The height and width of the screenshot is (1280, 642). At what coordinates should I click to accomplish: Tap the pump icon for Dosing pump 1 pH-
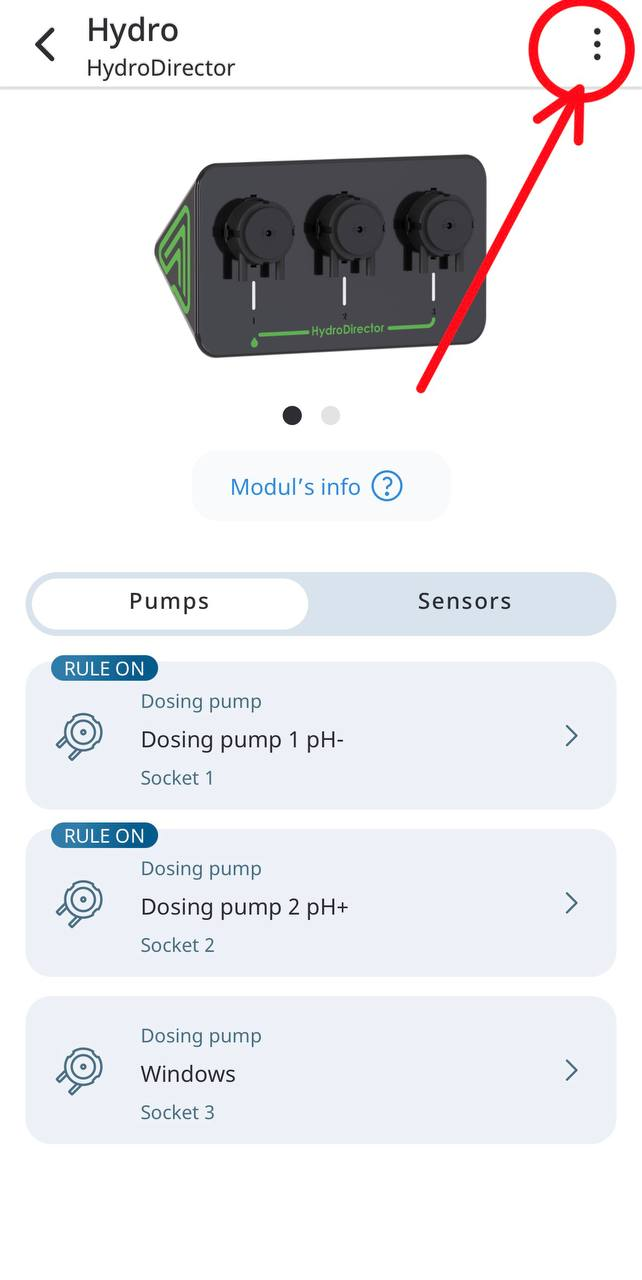(80, 737)
